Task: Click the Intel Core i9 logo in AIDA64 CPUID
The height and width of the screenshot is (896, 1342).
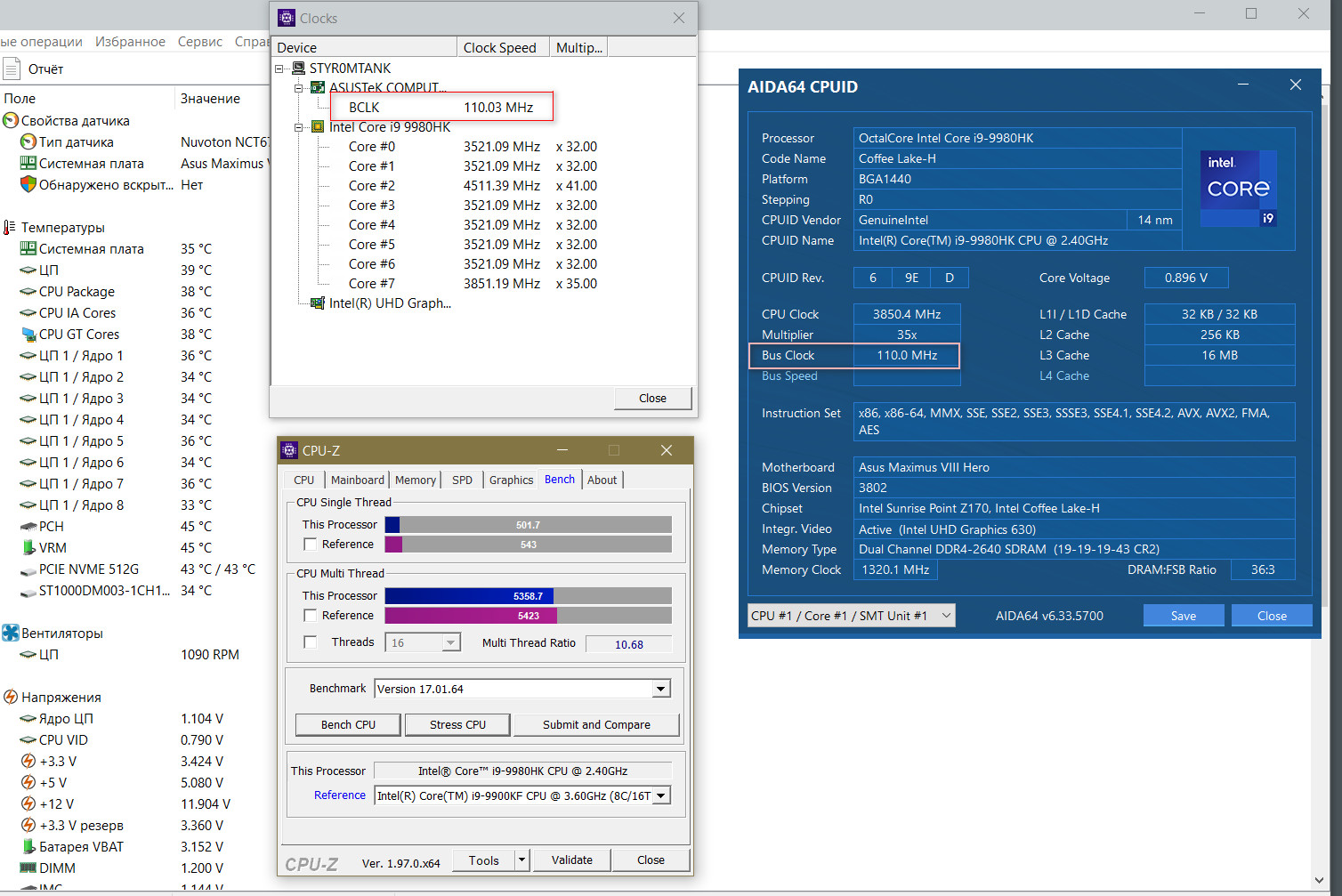Action: coord(1239,189)
